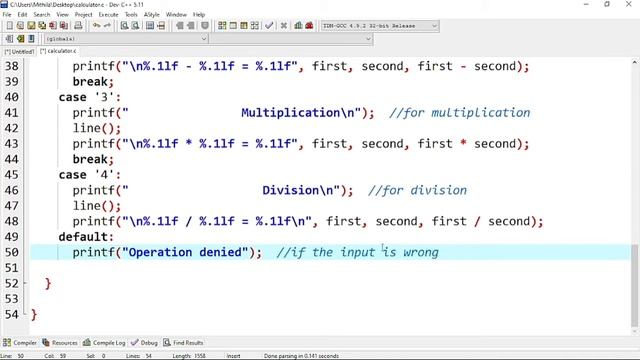This screenshot has height=360, width=640.
Task: Click the New file toolbar icon
Action: pyautogui.click(x=9, y=26)
